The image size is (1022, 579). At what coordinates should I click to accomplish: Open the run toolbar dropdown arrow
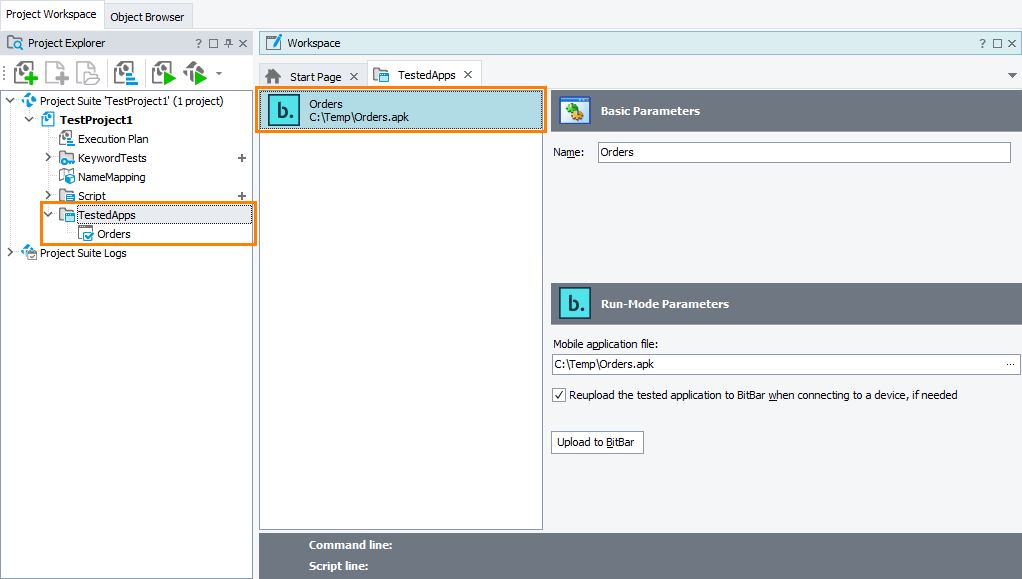[219, 73]
